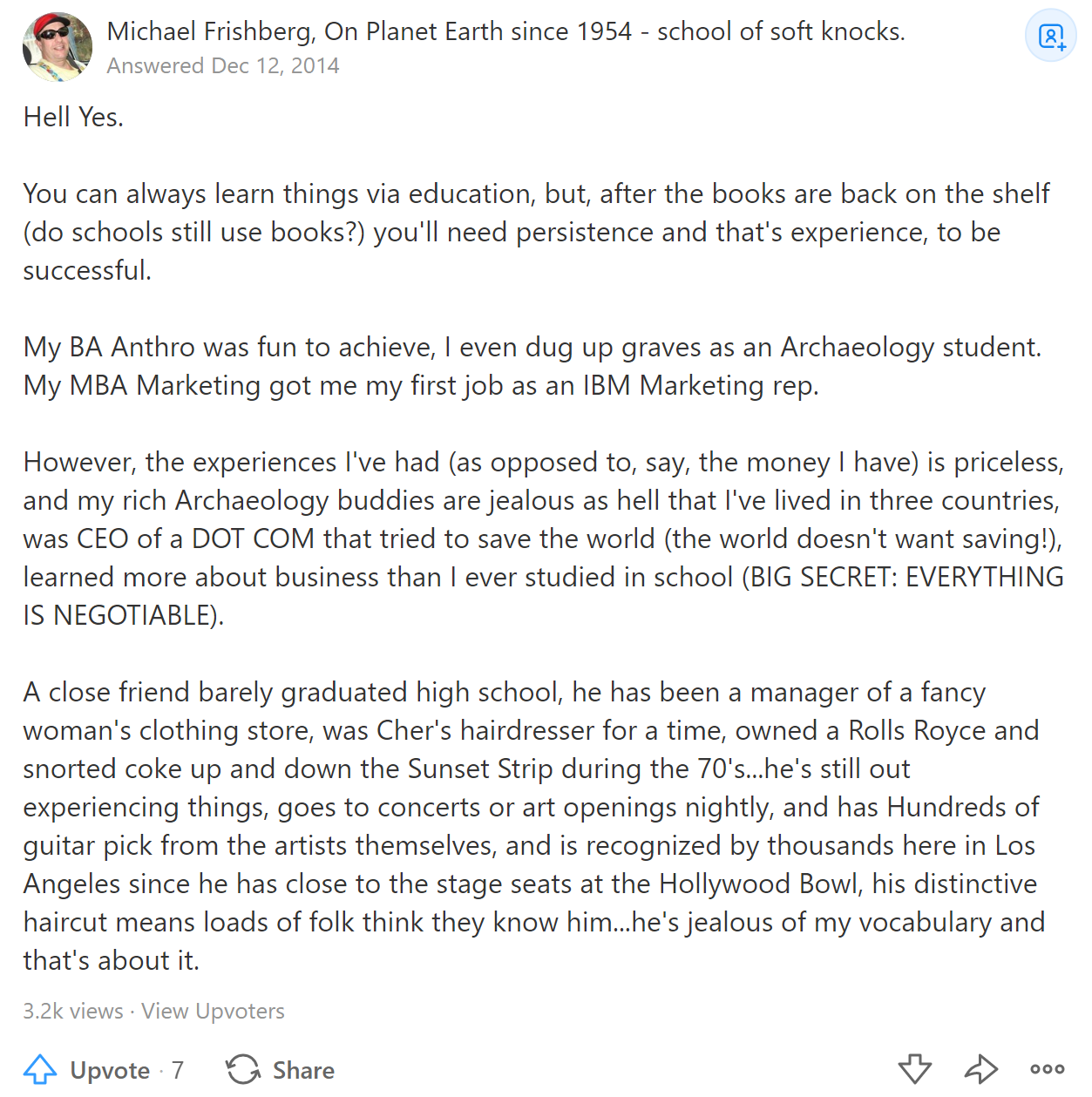1092x1097 pixels.
Task: Click the curved forward-arrow share icon
Action: tap(981, 1069)
